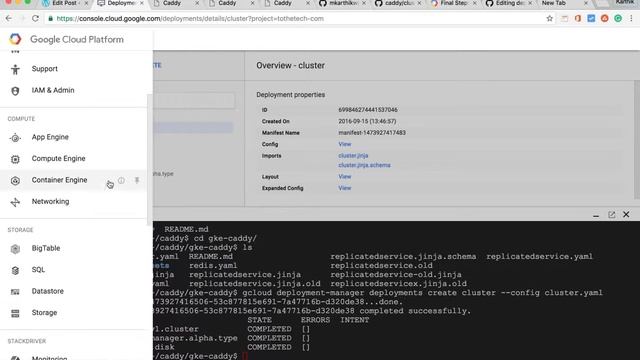Click the Overview - cluster heading
The image size is (640, 360).
tap(291, 65)
